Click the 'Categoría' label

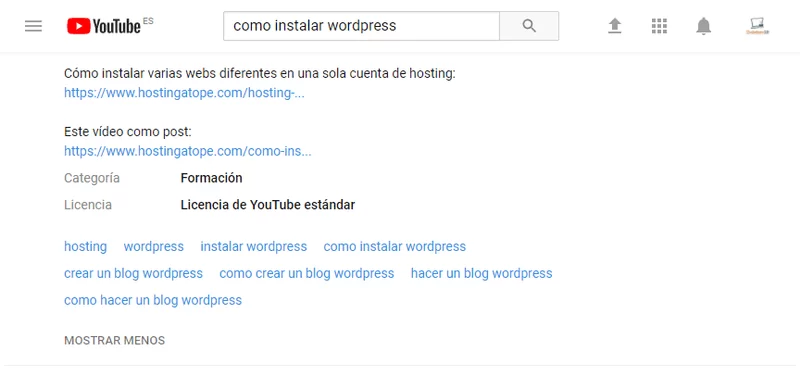(92, 178)
